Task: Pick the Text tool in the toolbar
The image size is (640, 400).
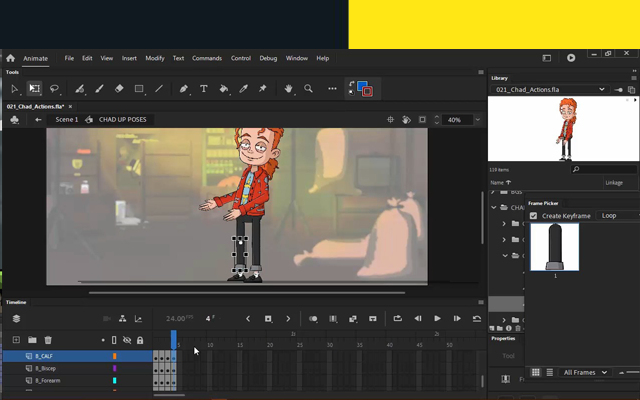Action: click(204, 89)
